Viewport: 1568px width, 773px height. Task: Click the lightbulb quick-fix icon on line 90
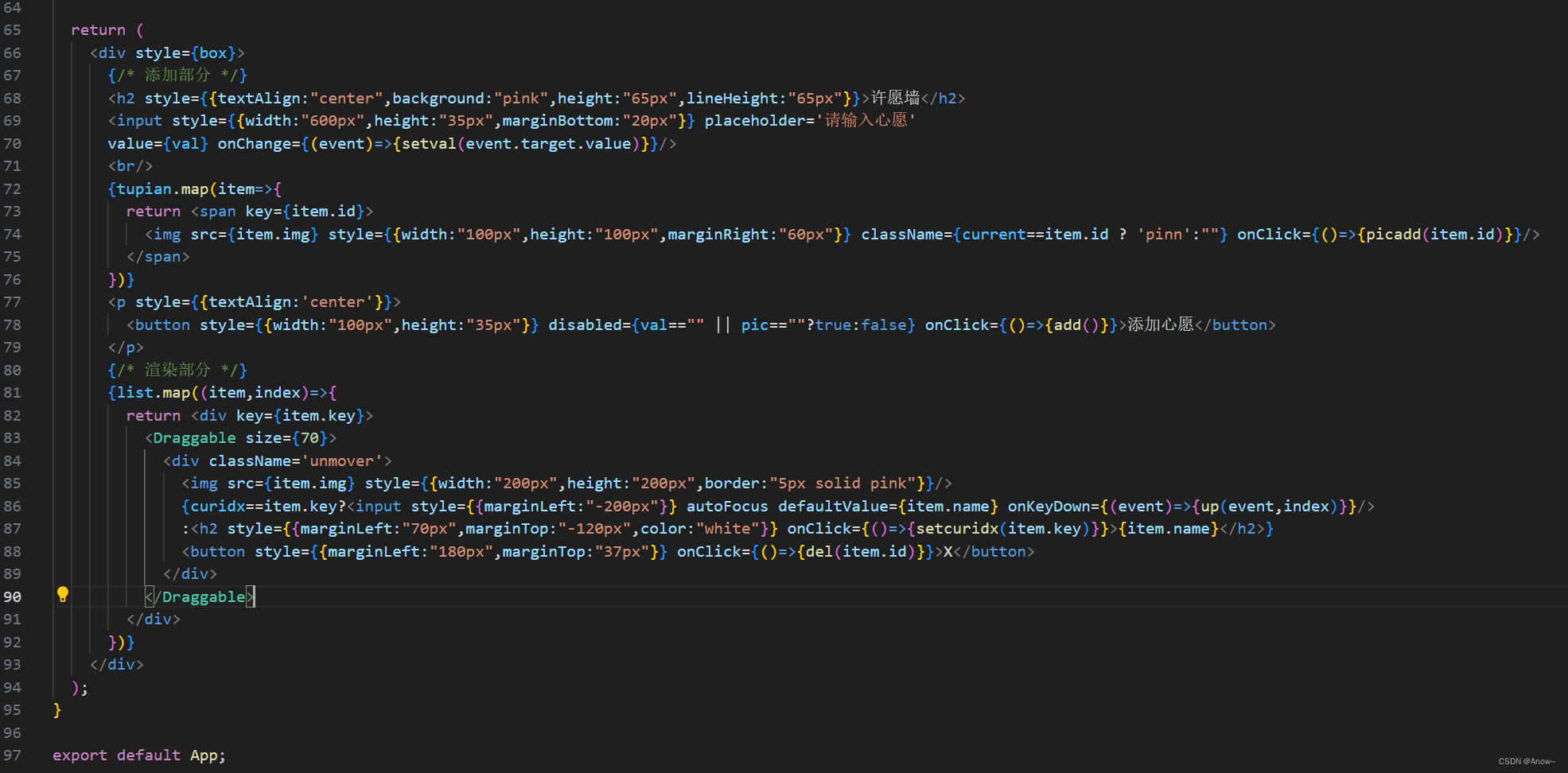coord(63,594)
